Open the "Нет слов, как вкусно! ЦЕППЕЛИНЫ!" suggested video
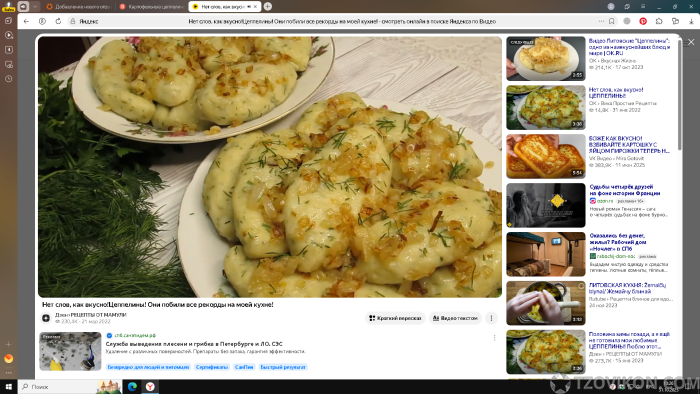700x394 pixels. coord(616,92)
